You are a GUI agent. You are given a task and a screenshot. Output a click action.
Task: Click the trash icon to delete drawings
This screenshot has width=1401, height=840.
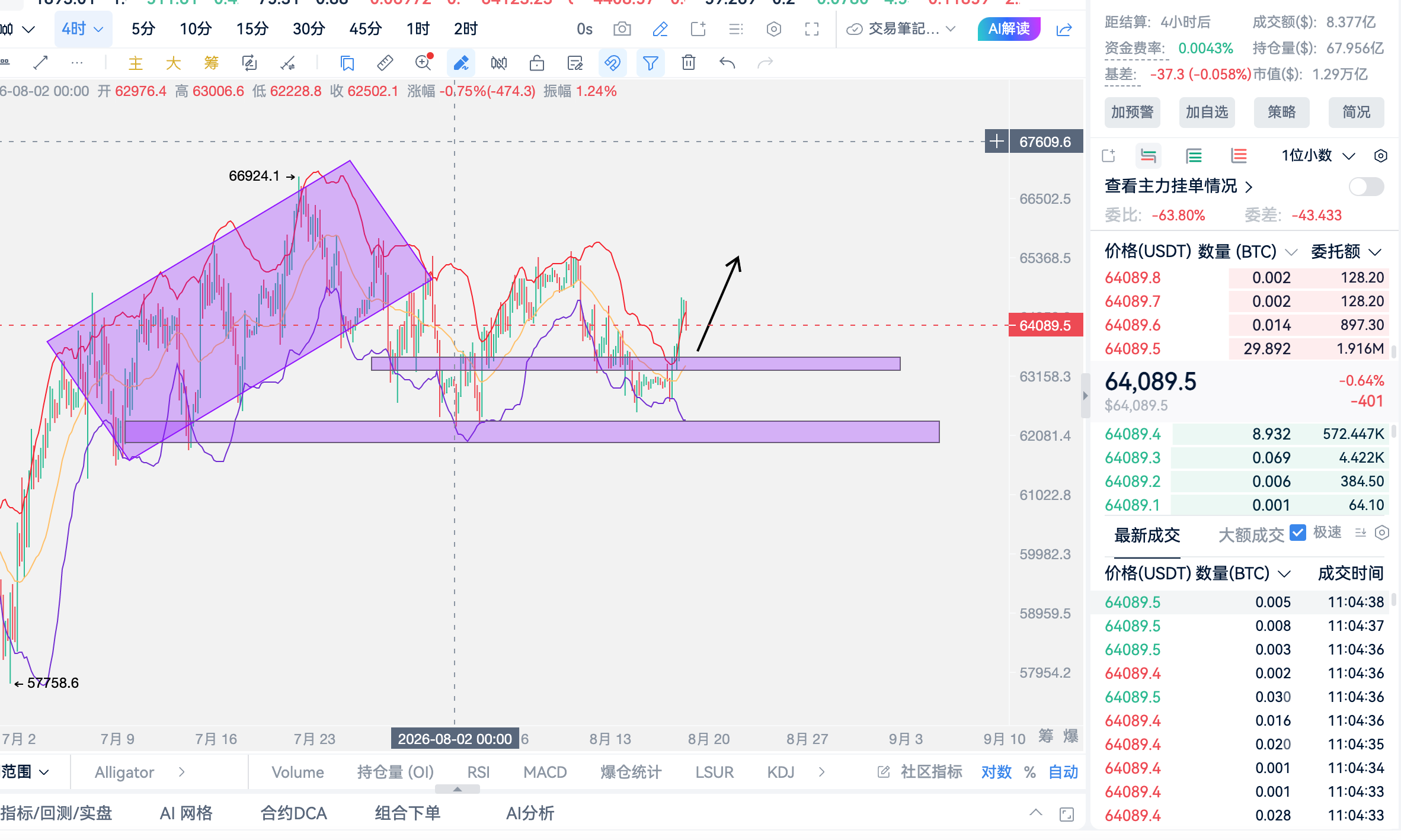tap(688, 63)
